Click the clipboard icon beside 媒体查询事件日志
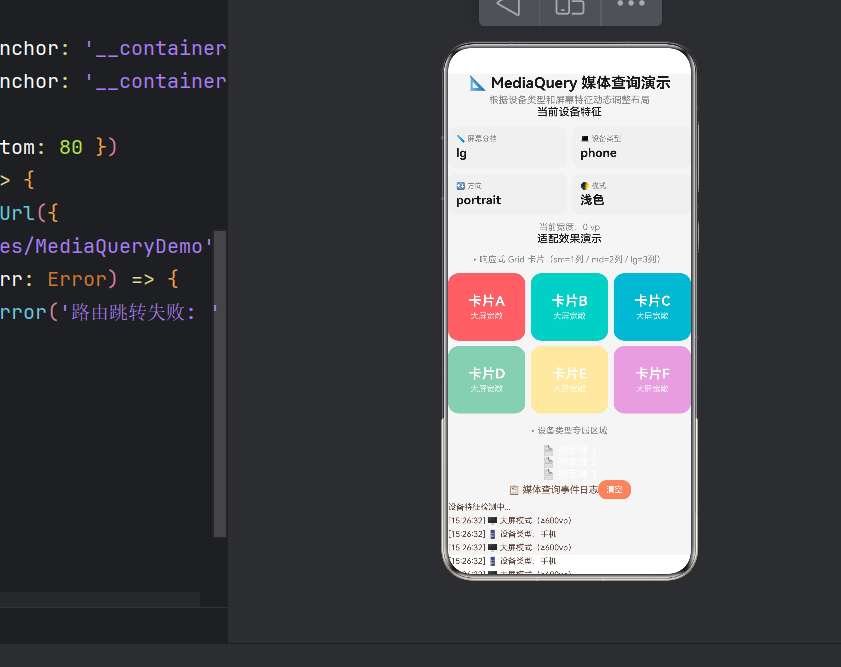The height and width of the screenshot is (667, 841). [x=514, y=490]
